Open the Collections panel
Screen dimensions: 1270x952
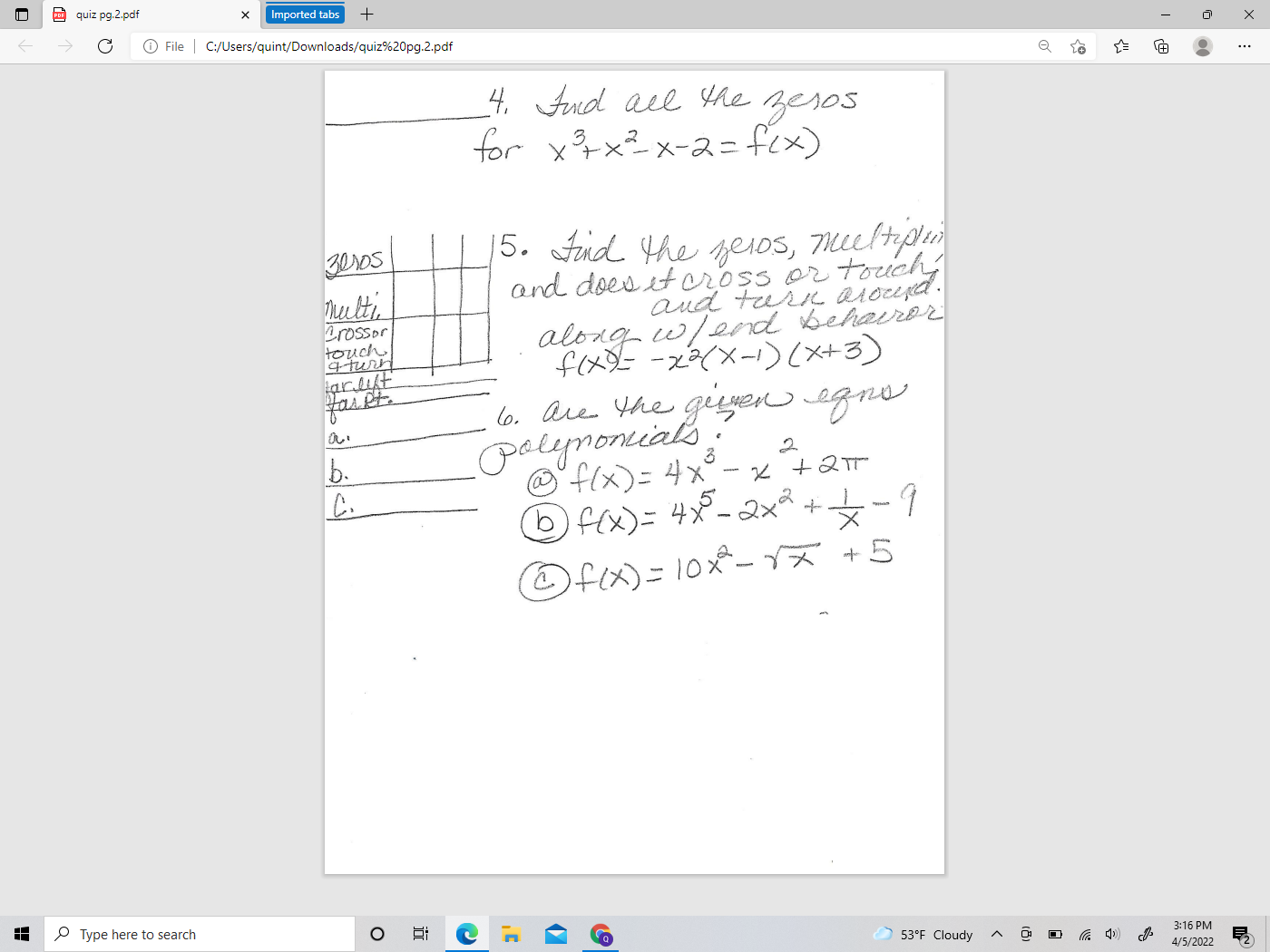[x=1161, y=46]
